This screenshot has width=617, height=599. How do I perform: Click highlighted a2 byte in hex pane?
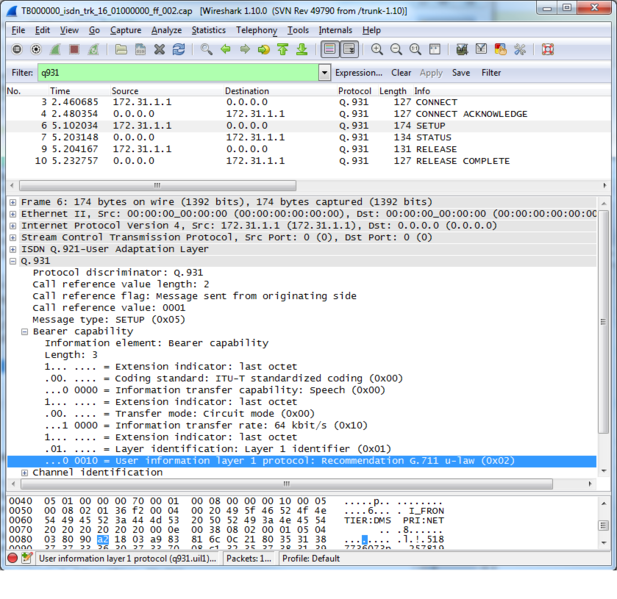pyautogui.click(x=103, y=539)
